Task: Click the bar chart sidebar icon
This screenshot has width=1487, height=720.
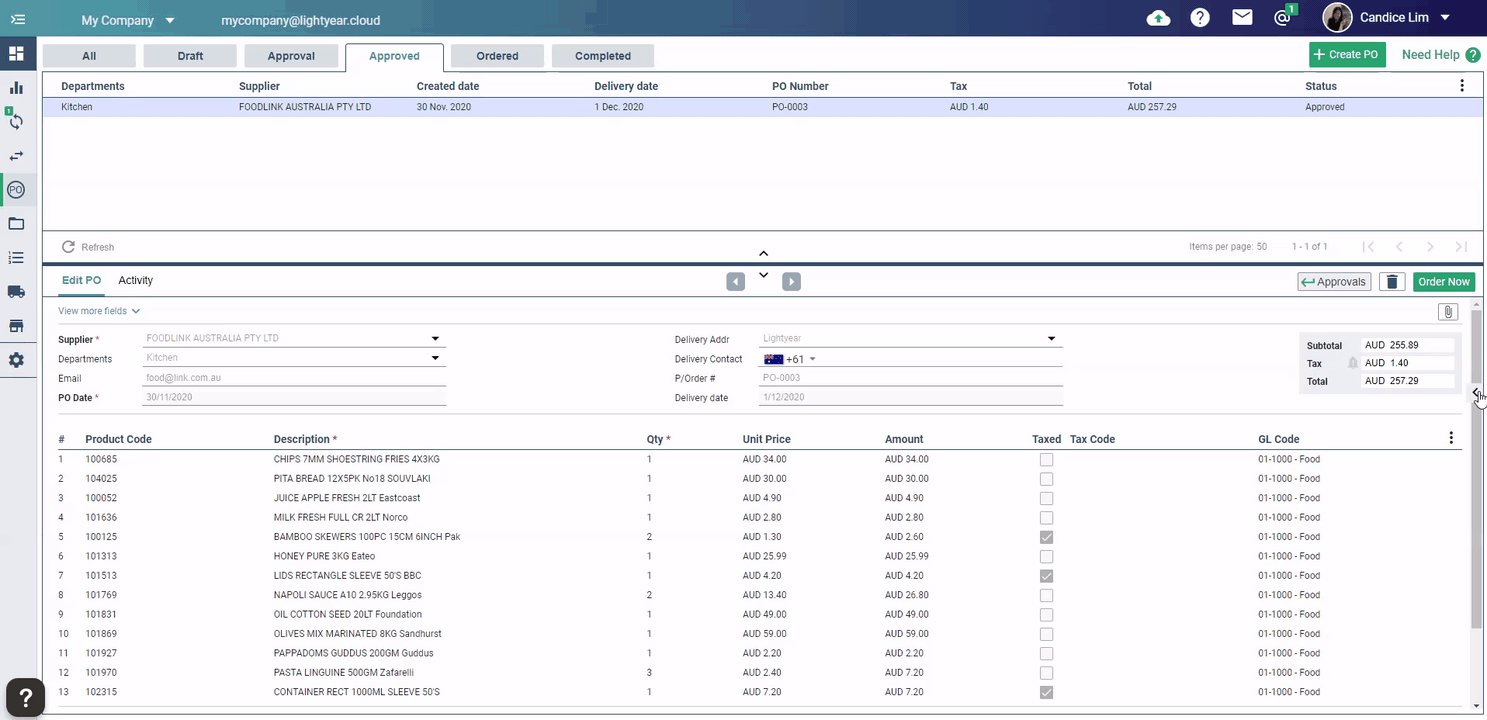Action: (x=16, y=88)
